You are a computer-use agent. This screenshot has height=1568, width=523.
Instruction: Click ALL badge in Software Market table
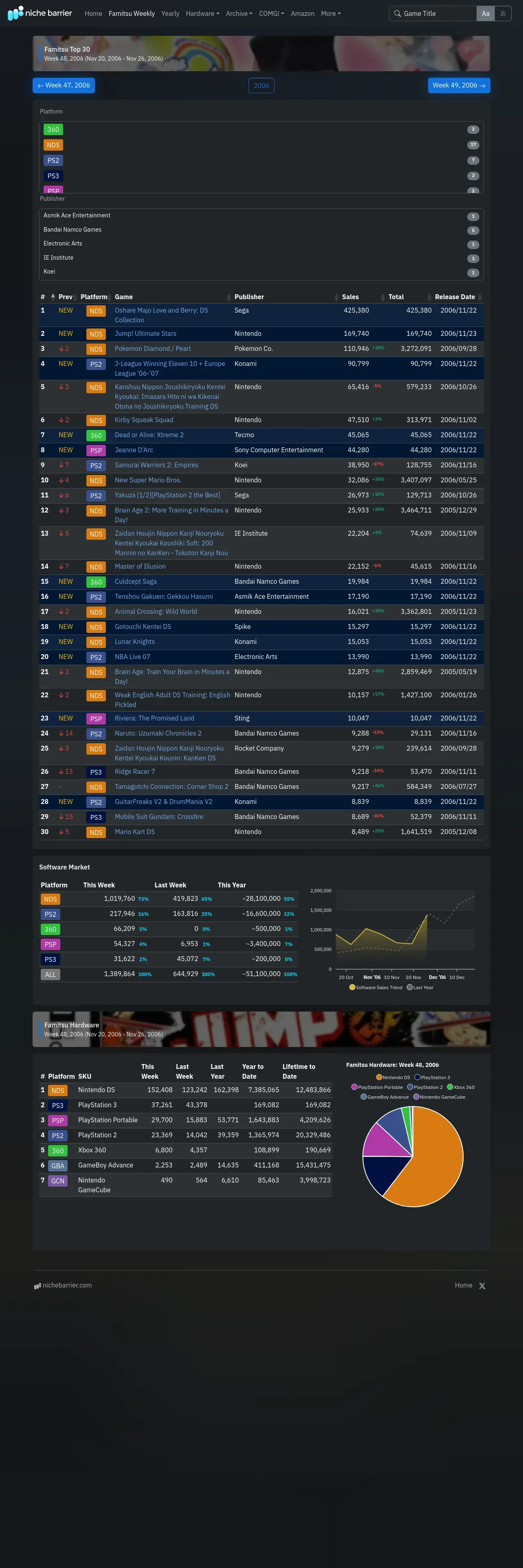click(51, 975)
